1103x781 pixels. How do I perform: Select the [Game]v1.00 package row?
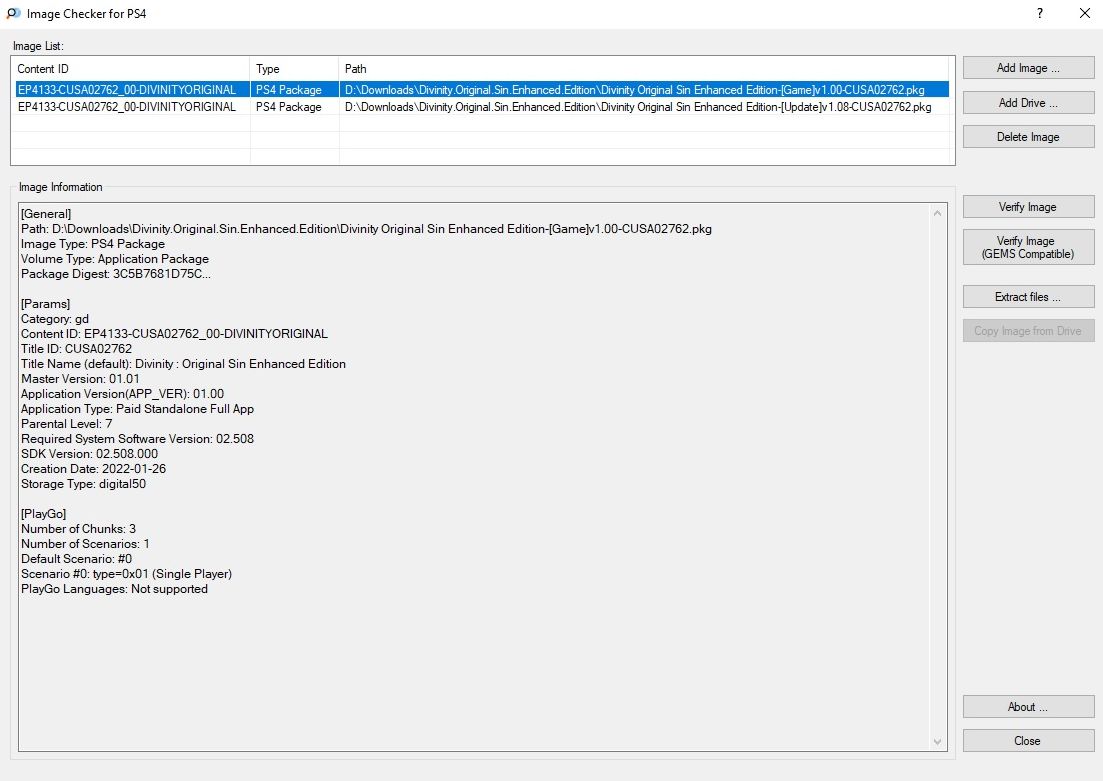(482, 90)
